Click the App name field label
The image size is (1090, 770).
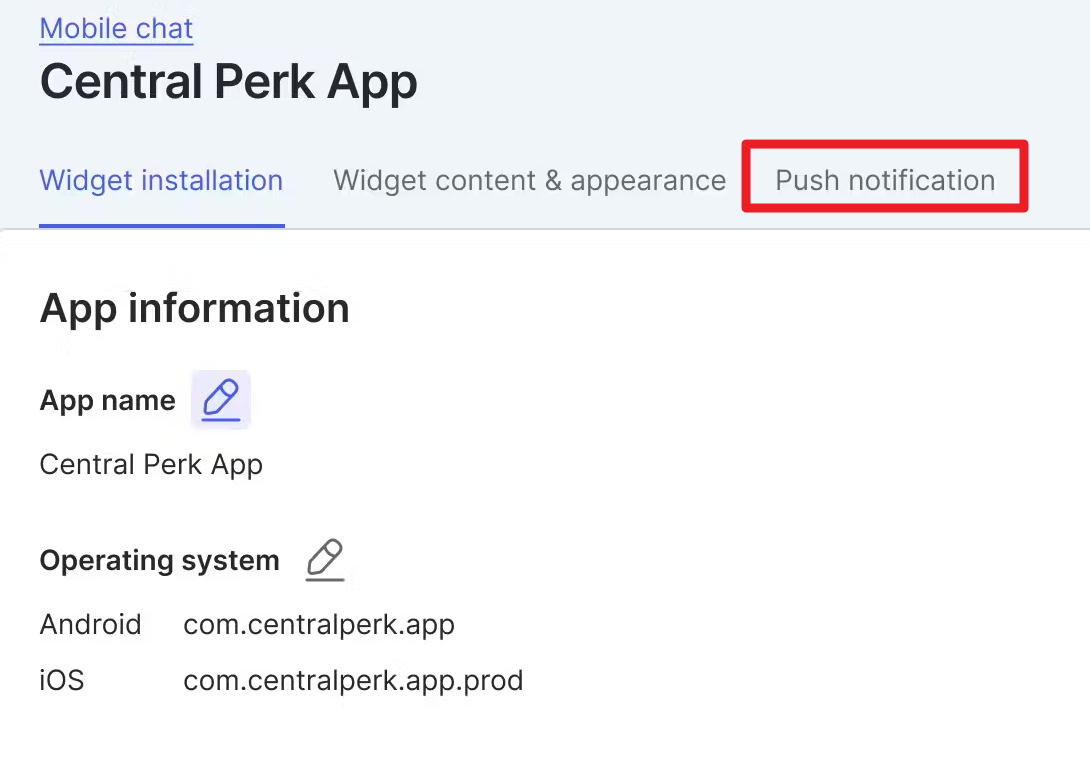[x=107, y=401]
